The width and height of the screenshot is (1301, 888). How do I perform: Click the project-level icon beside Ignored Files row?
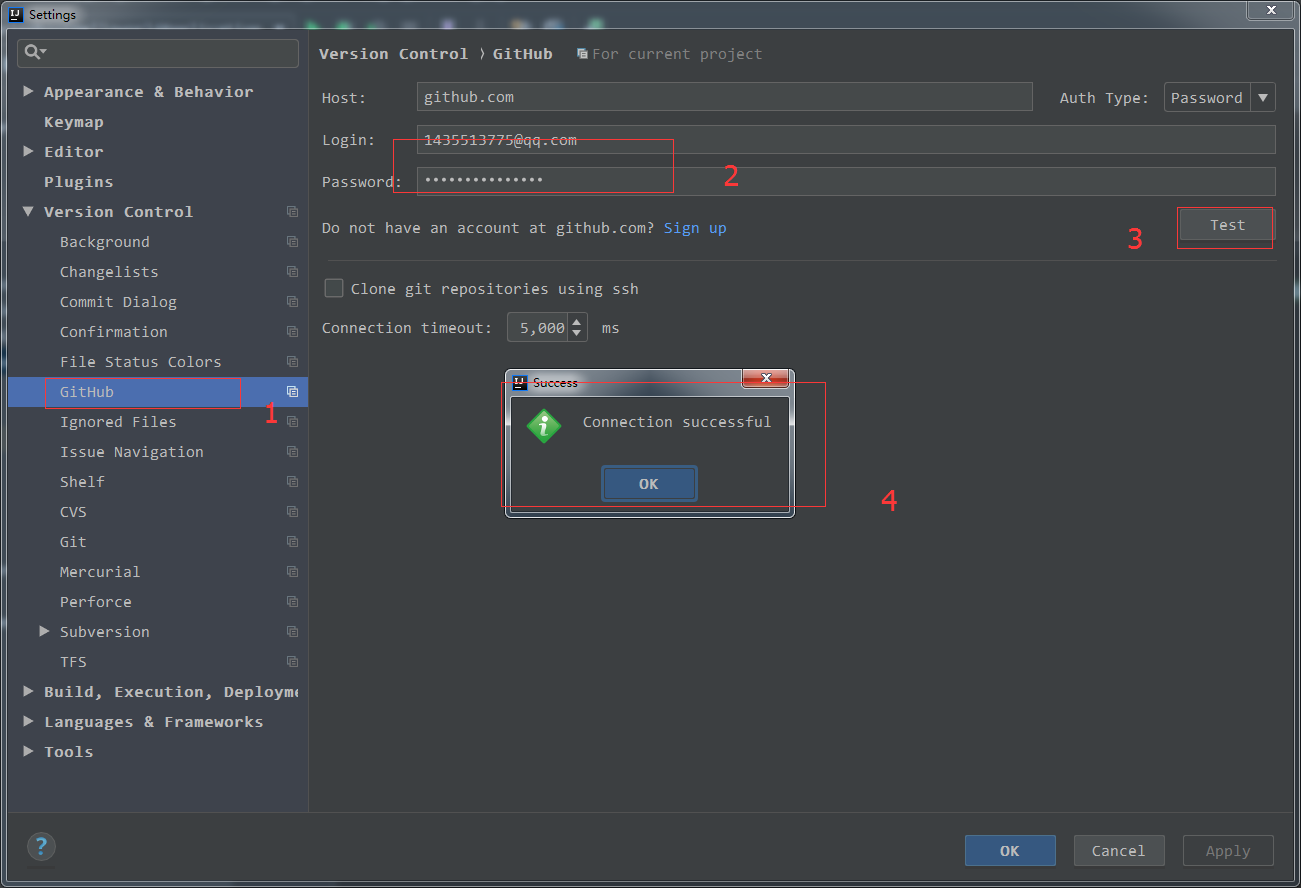click(x=292, y=422)
